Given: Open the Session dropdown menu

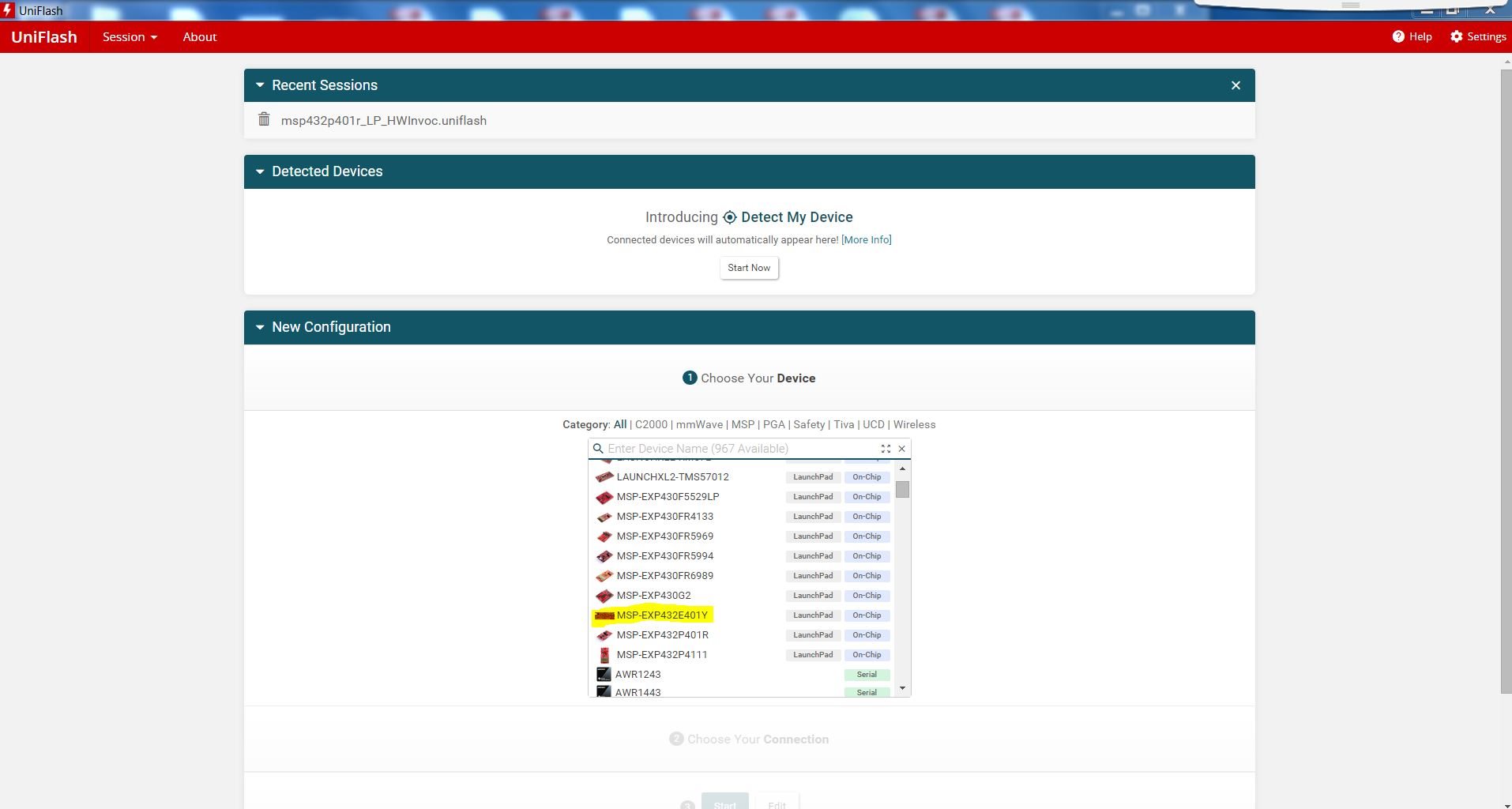Looking at the screenshot, I should (x=130, y=37).
